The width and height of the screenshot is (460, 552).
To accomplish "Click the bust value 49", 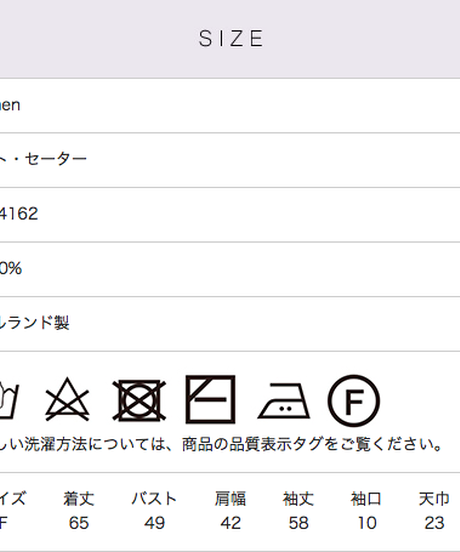I will coord(155,523).
